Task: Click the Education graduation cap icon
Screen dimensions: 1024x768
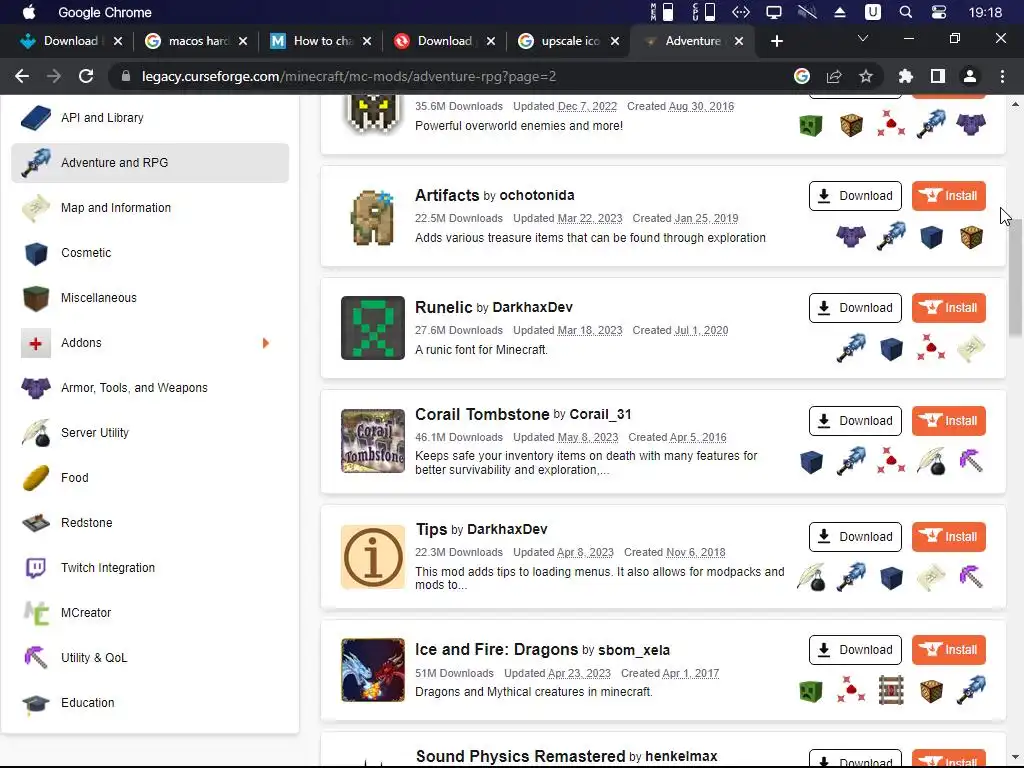Action: coord(36,703)
